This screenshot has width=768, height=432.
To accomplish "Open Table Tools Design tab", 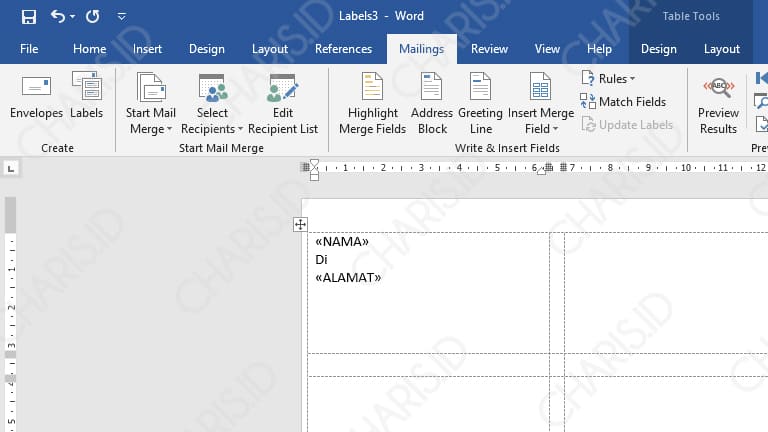I will point(659,49).
